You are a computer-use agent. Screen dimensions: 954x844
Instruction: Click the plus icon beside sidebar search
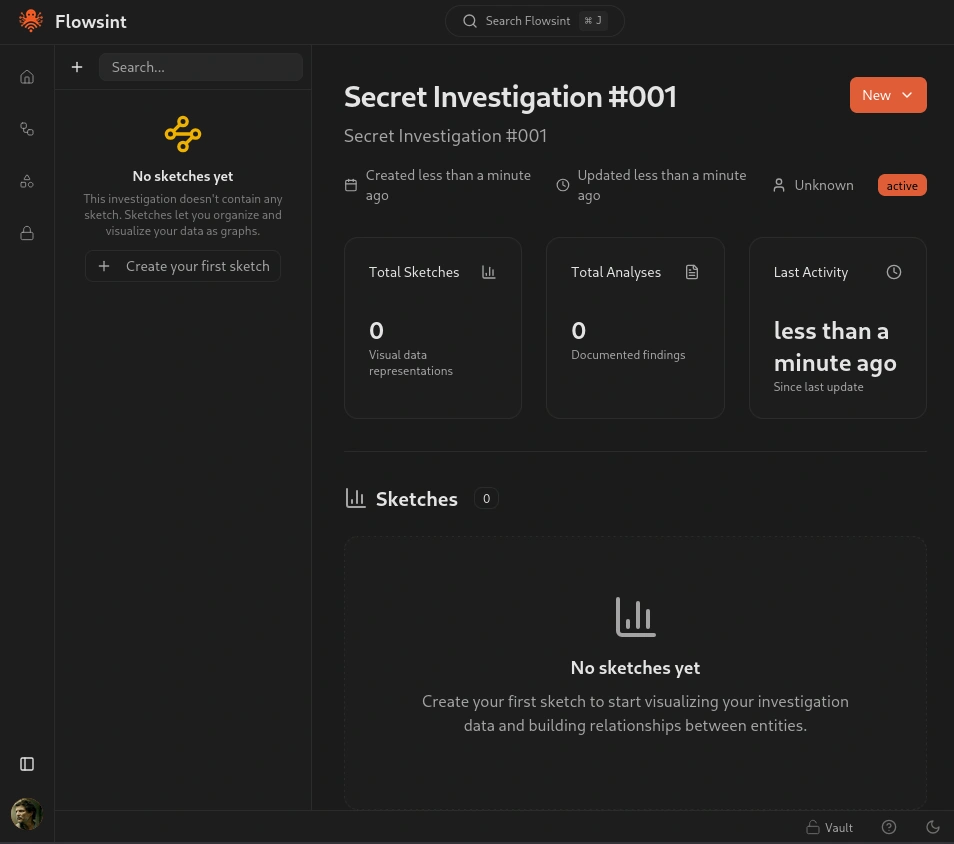coord(77,67)
